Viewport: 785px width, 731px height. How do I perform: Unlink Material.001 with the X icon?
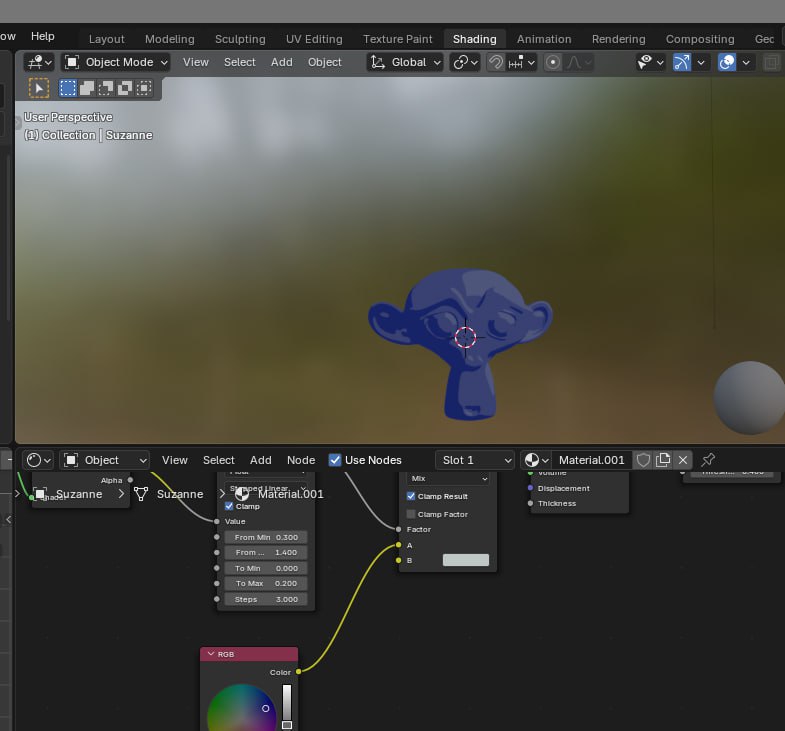click(x=683, y=460)
